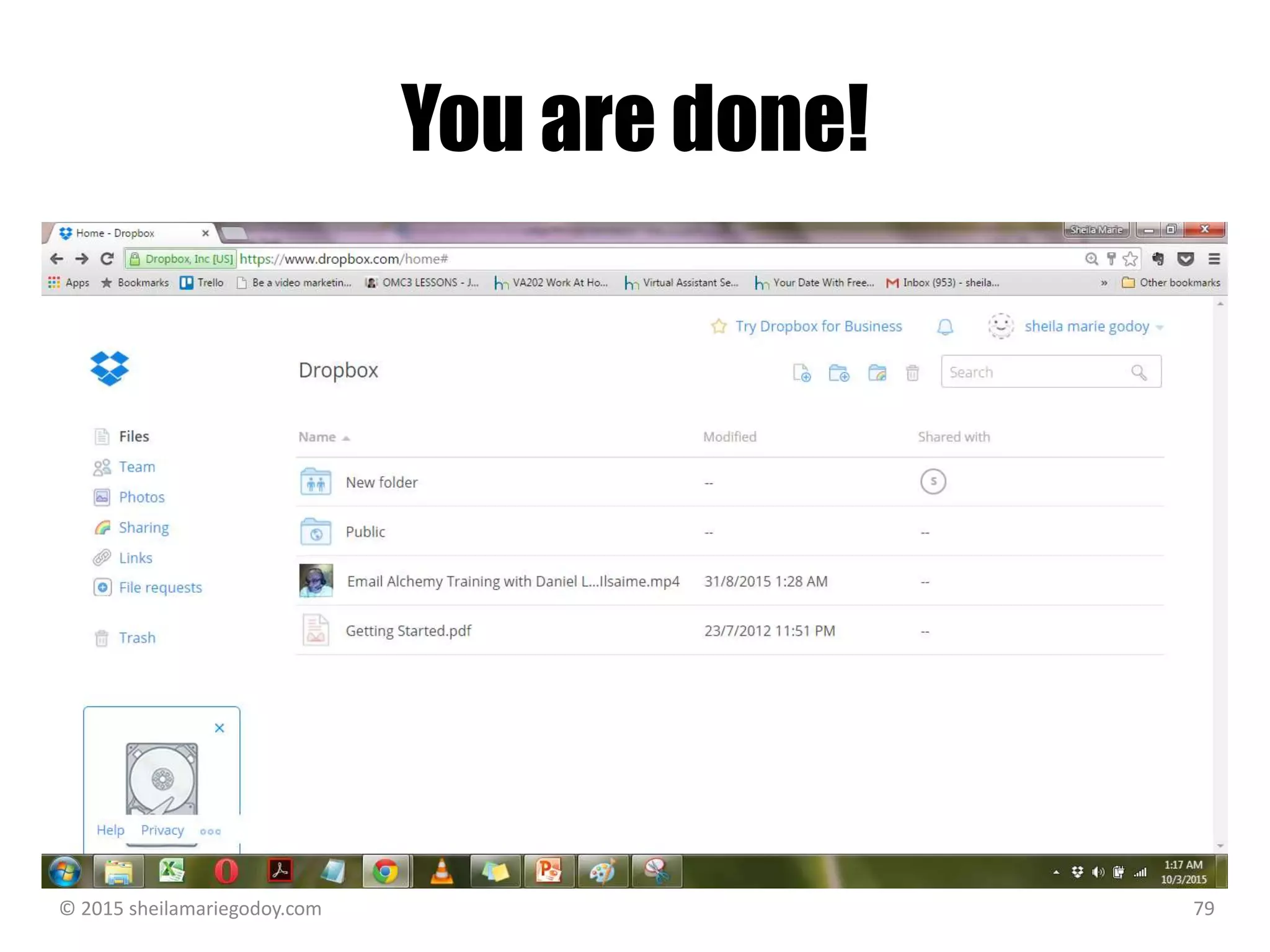Click the shared member 'S' badge

pyautogui.click(x=933, y=482)
